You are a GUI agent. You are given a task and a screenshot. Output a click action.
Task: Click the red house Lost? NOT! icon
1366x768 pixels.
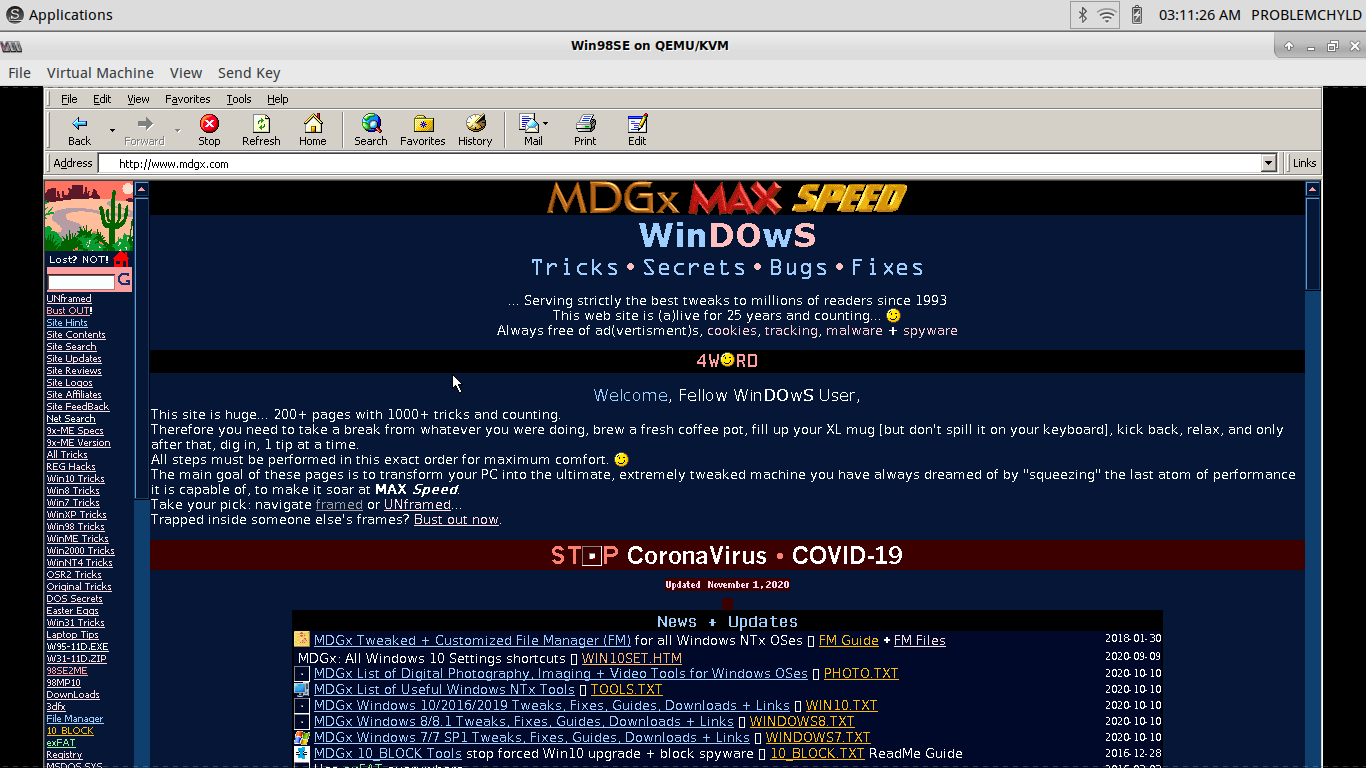click(x=121, y=259)
